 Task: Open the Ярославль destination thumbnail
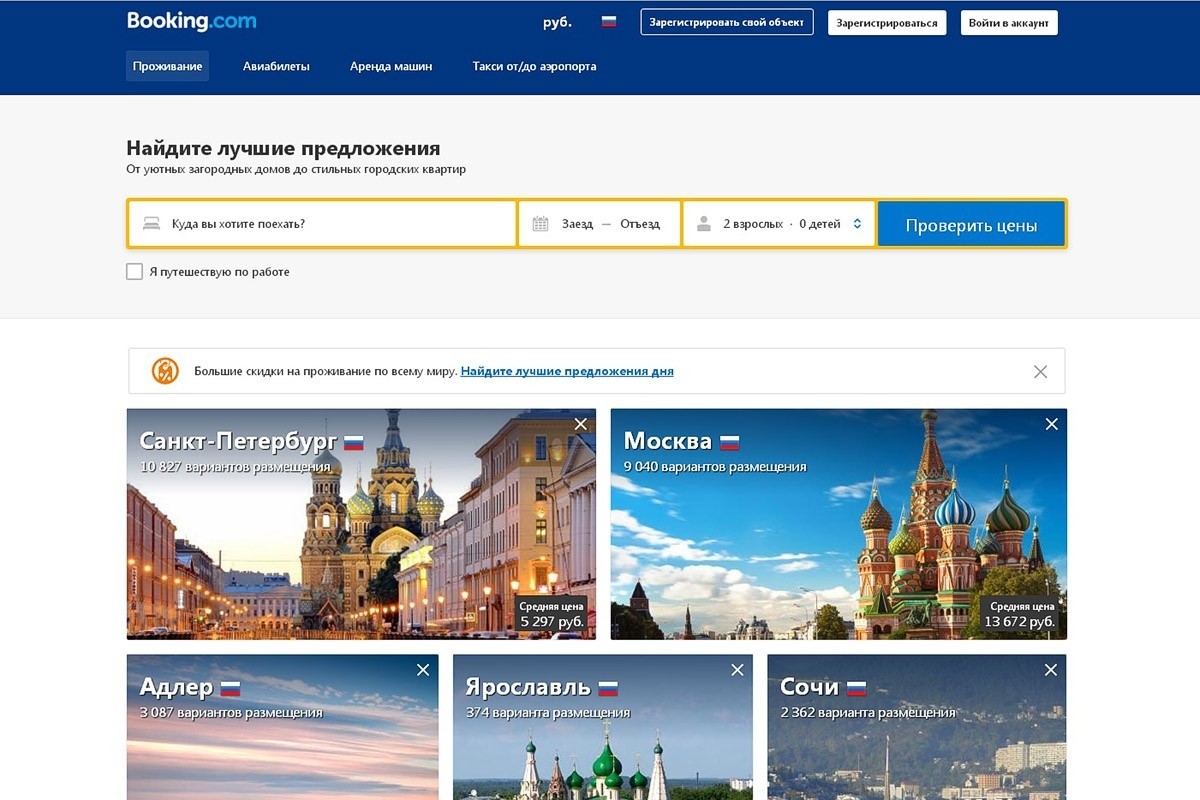(603, 740)
